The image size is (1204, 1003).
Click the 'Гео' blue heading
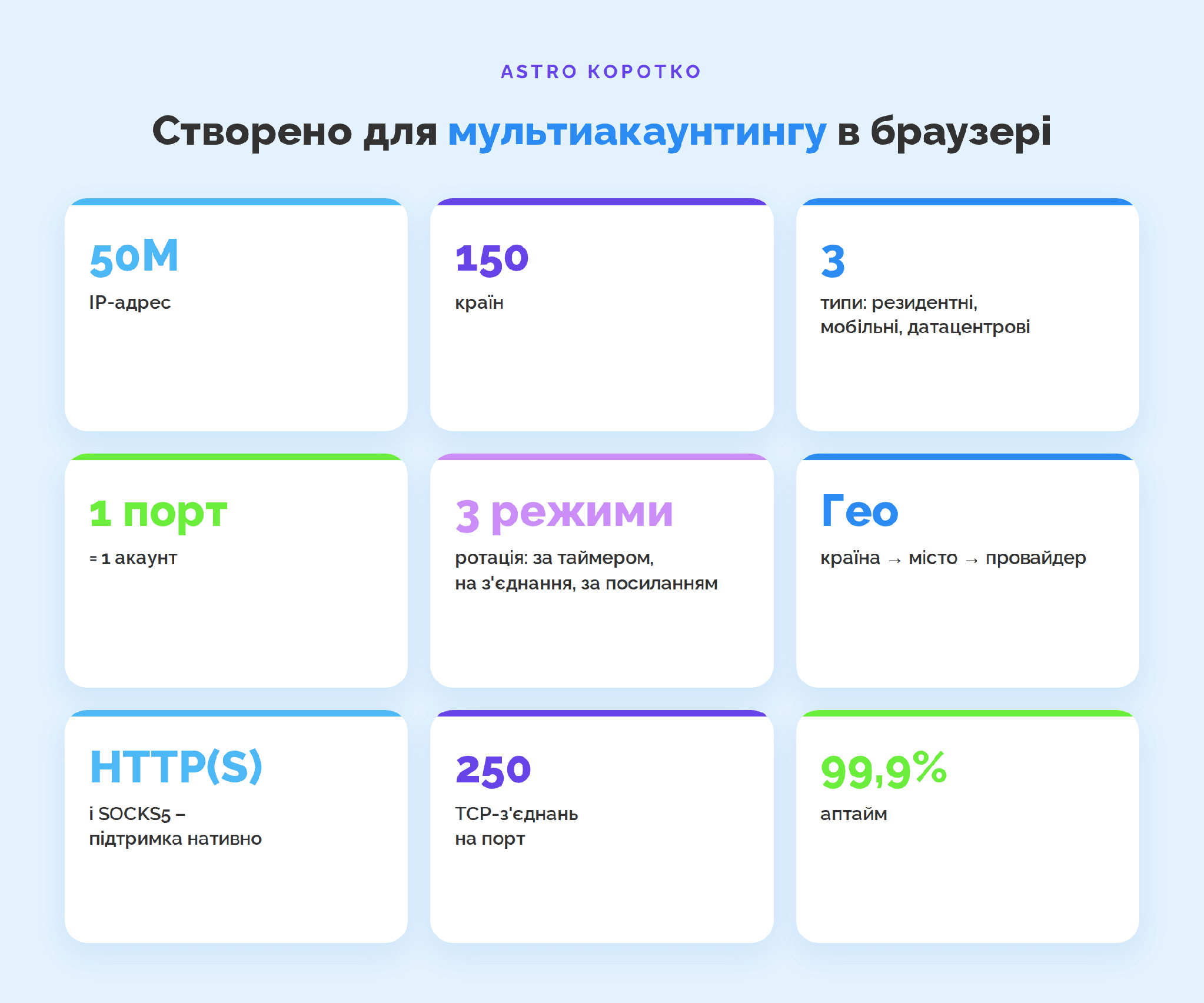click(x=859, y=511)
